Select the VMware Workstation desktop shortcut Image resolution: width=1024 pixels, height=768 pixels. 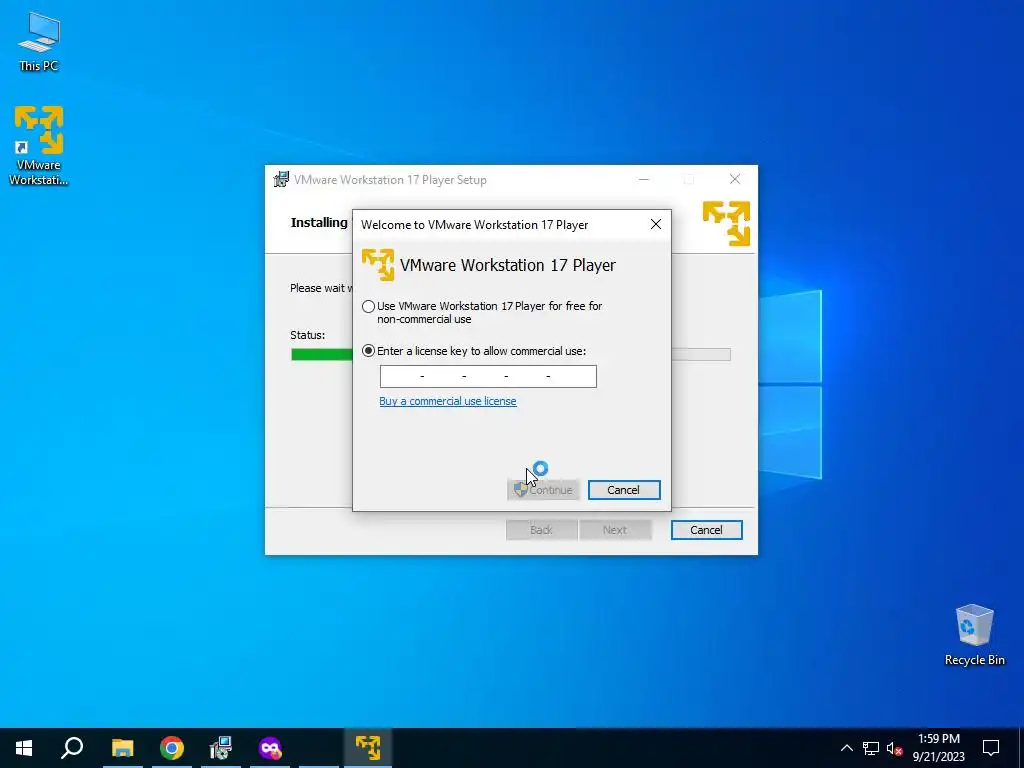39,145
